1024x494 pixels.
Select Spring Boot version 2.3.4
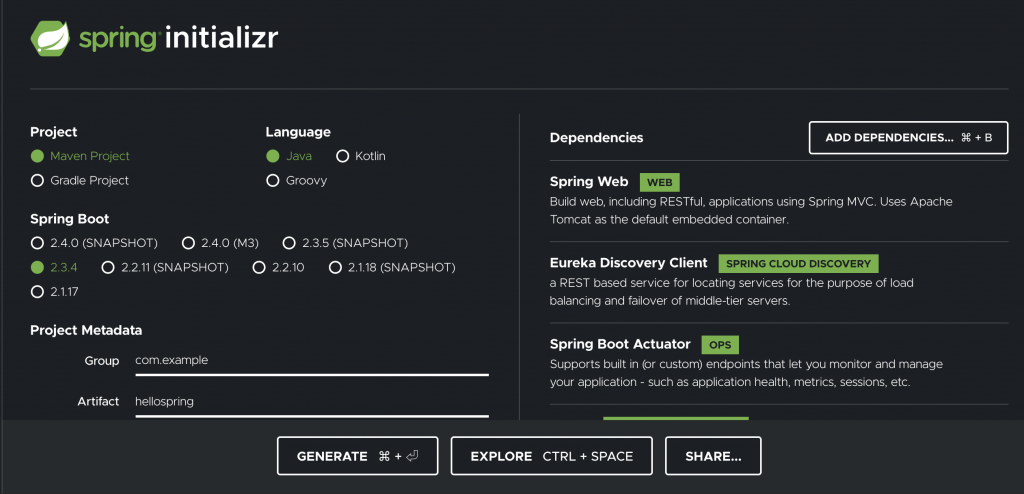38,268
